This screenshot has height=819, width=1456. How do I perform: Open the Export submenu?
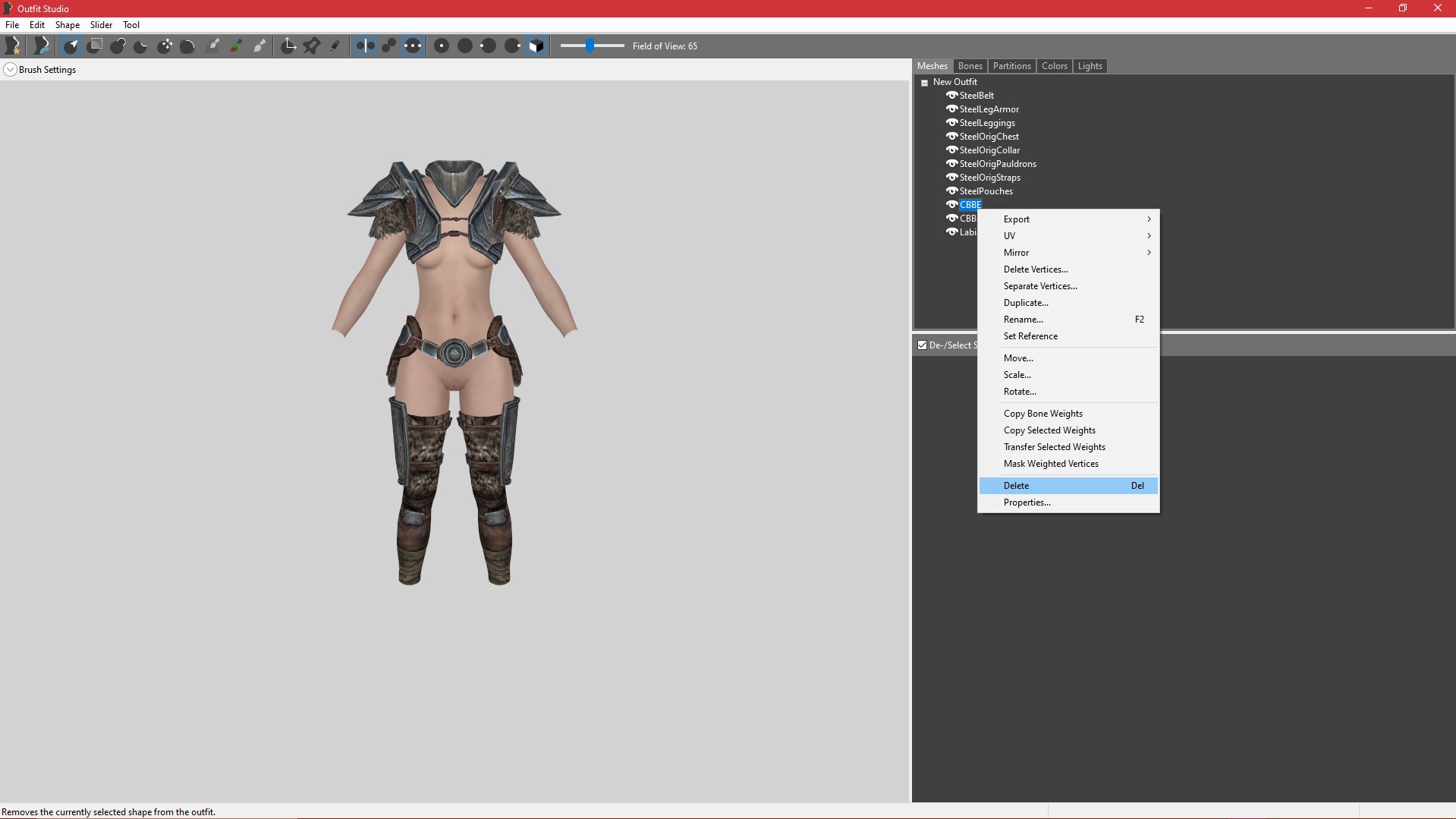click(x=1068, y=219)
